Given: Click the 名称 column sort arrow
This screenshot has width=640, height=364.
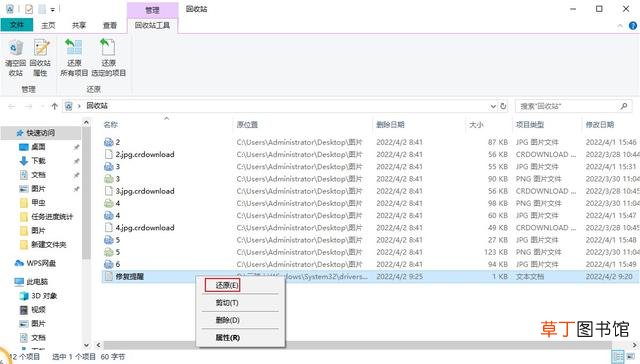Looking at the screenshot, I should pyautogui.click(x=167, y=118).
